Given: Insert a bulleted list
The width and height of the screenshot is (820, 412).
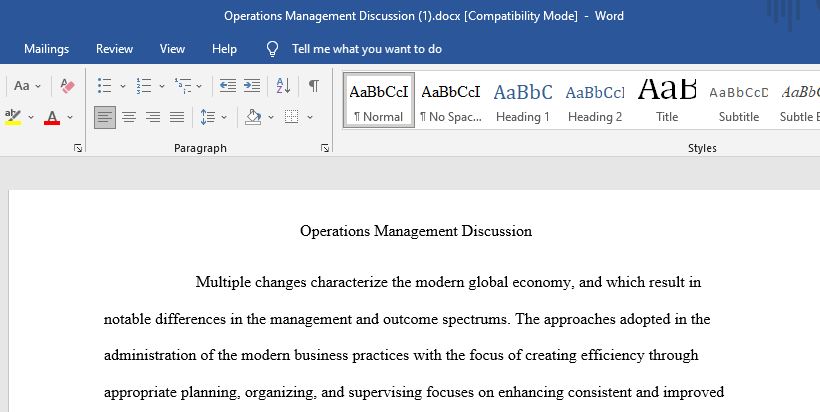Looking at the screenshot, I should pos(105,85).
